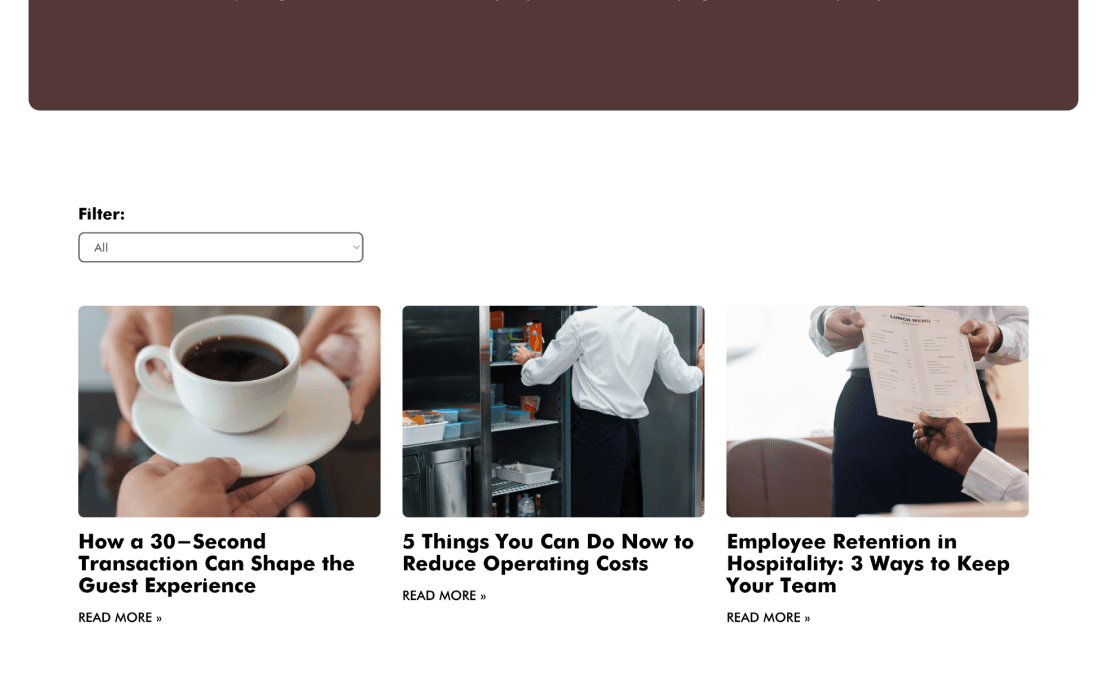
Task: Open 5 Things to Reduce Operating Costs title
Action: (x=548, y=552)
